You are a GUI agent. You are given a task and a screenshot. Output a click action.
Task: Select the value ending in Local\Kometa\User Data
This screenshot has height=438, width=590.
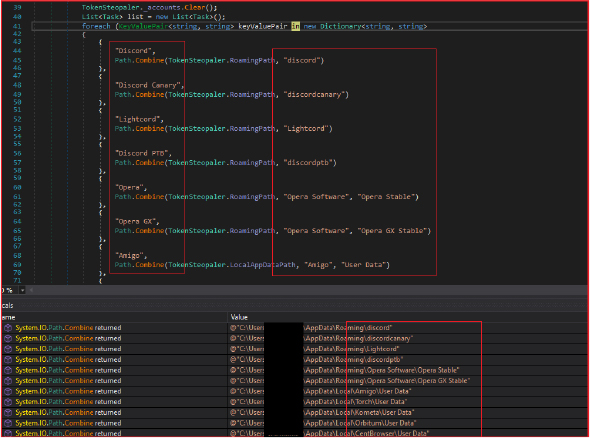(322, 412)
